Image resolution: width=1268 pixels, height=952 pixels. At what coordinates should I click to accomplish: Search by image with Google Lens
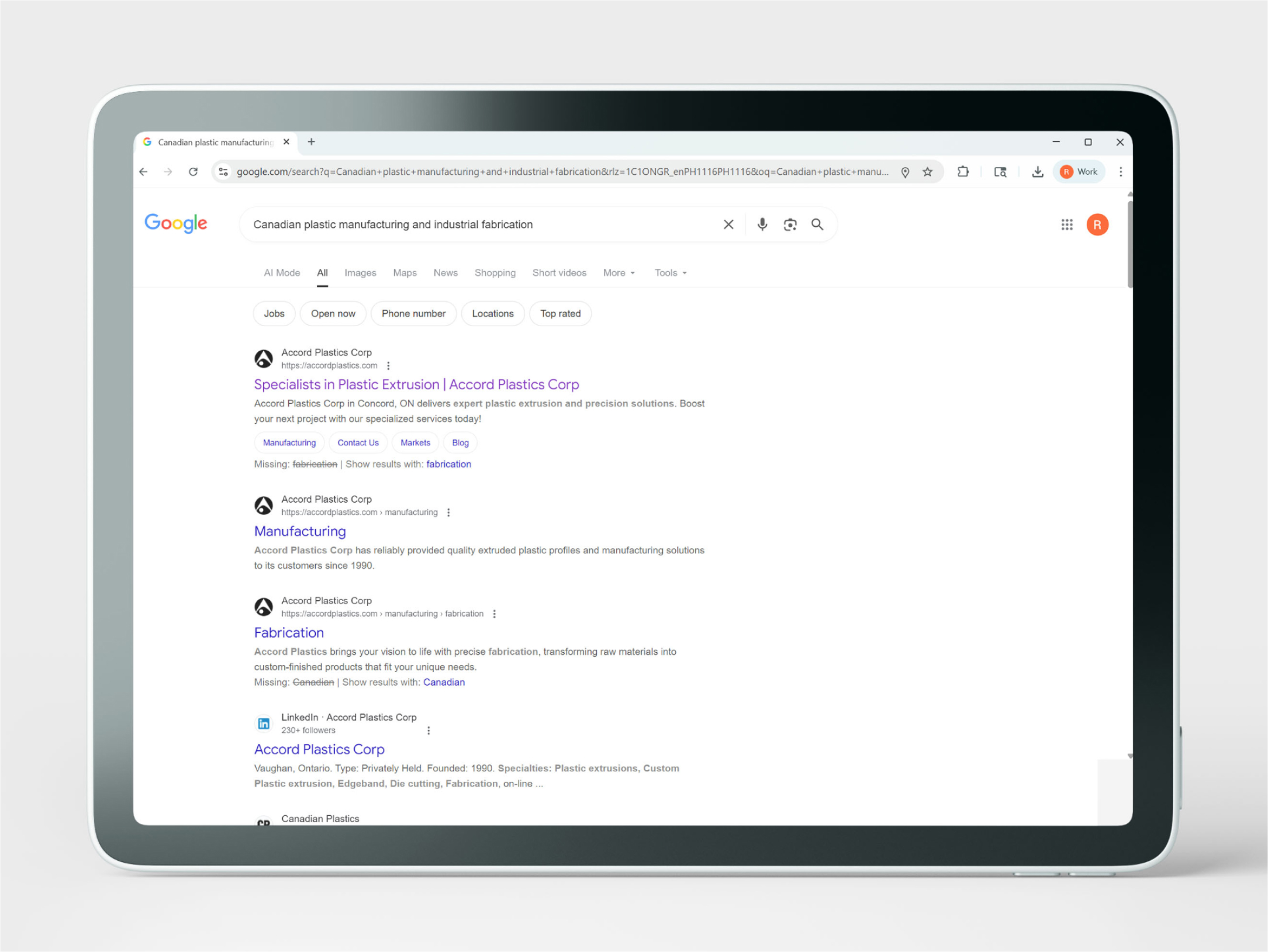pyautogui.click(x=790, y=224)
